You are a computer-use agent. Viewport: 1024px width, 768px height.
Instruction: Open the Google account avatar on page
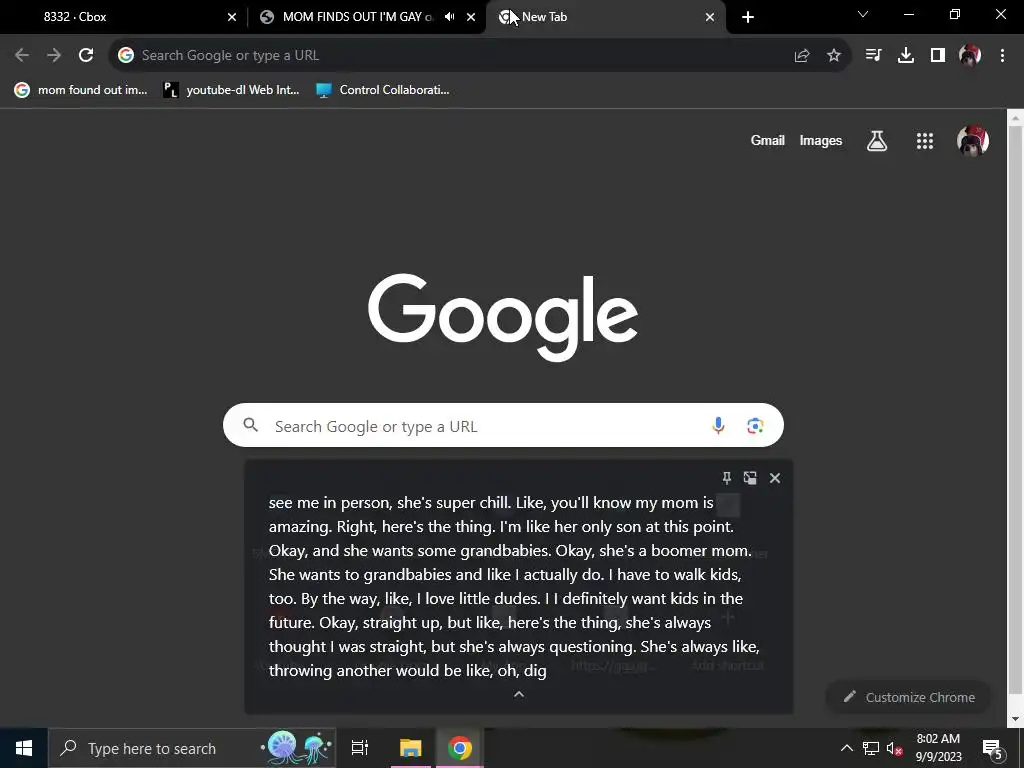pos(973,140)
